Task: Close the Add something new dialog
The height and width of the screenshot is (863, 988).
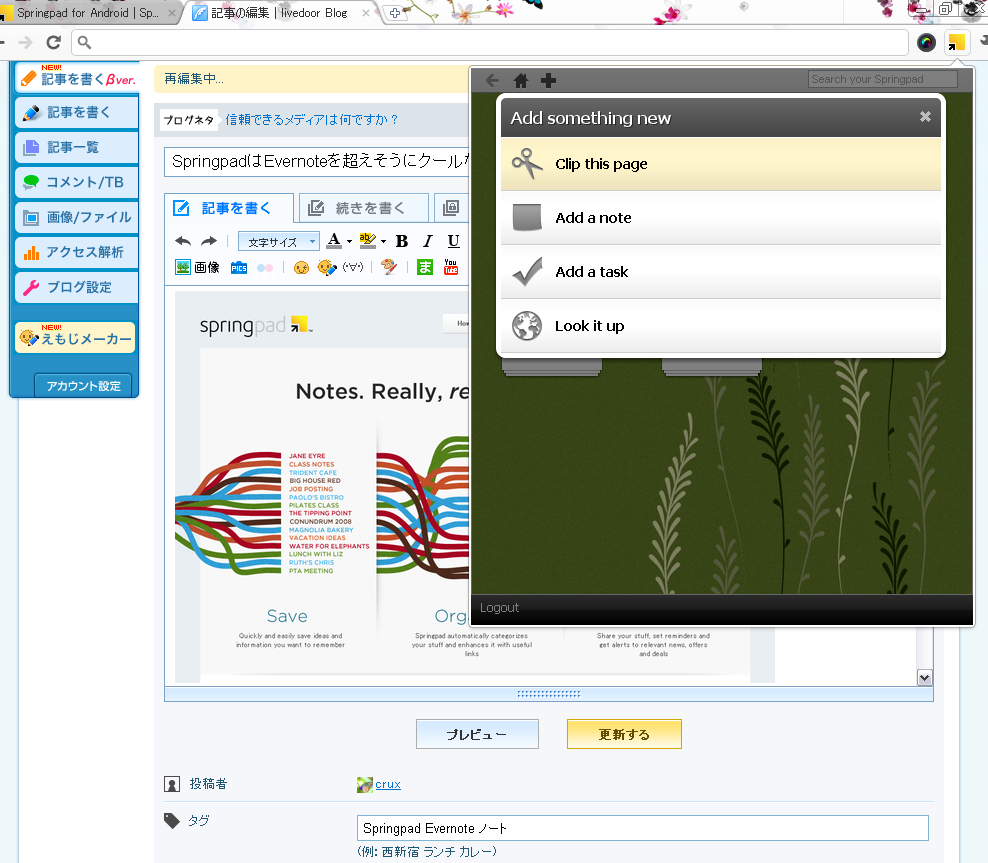Action: point(925,117)
